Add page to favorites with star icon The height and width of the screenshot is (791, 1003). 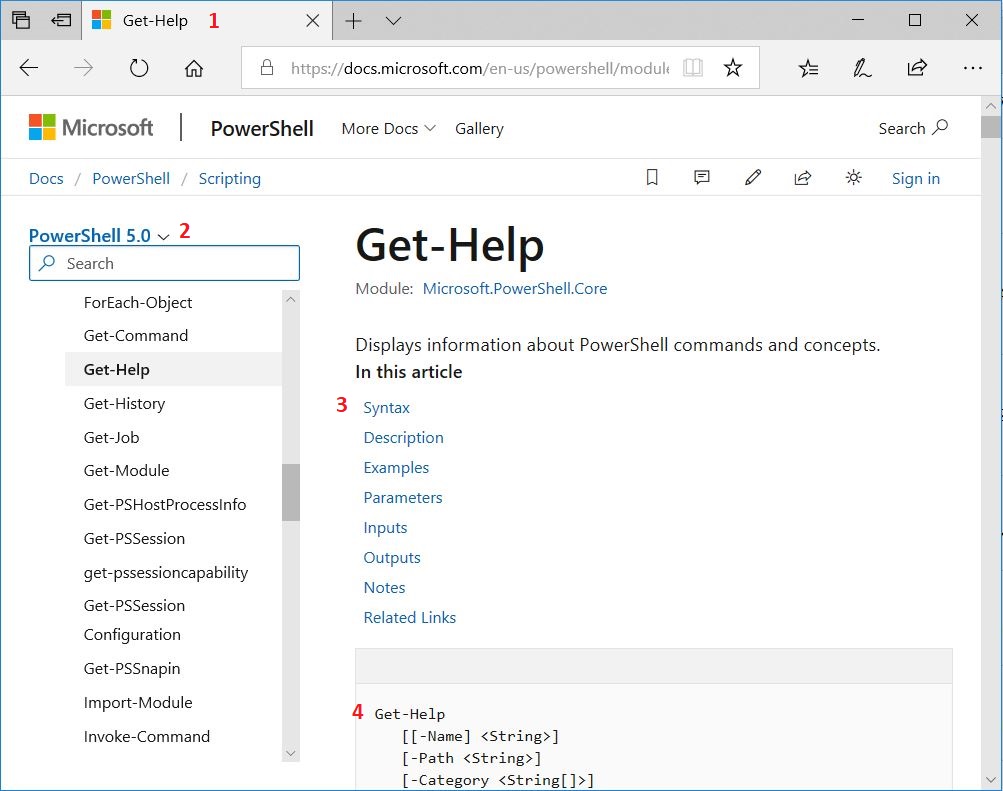[x=732, y=68]
